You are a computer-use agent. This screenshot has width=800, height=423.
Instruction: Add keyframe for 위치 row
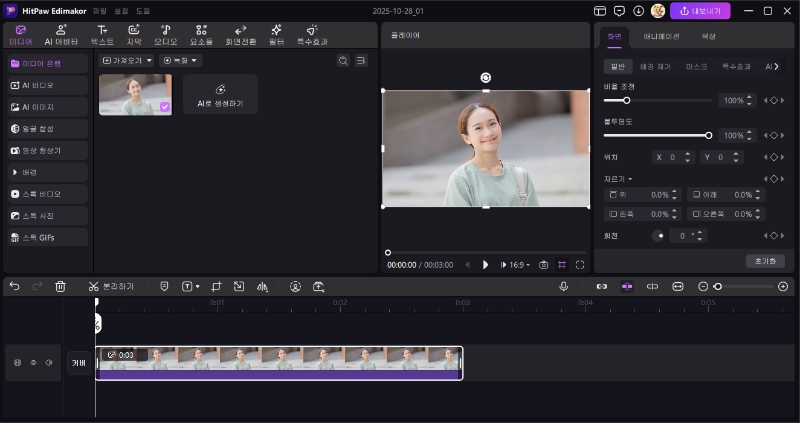pyautogui.click(x=774, y=157)
